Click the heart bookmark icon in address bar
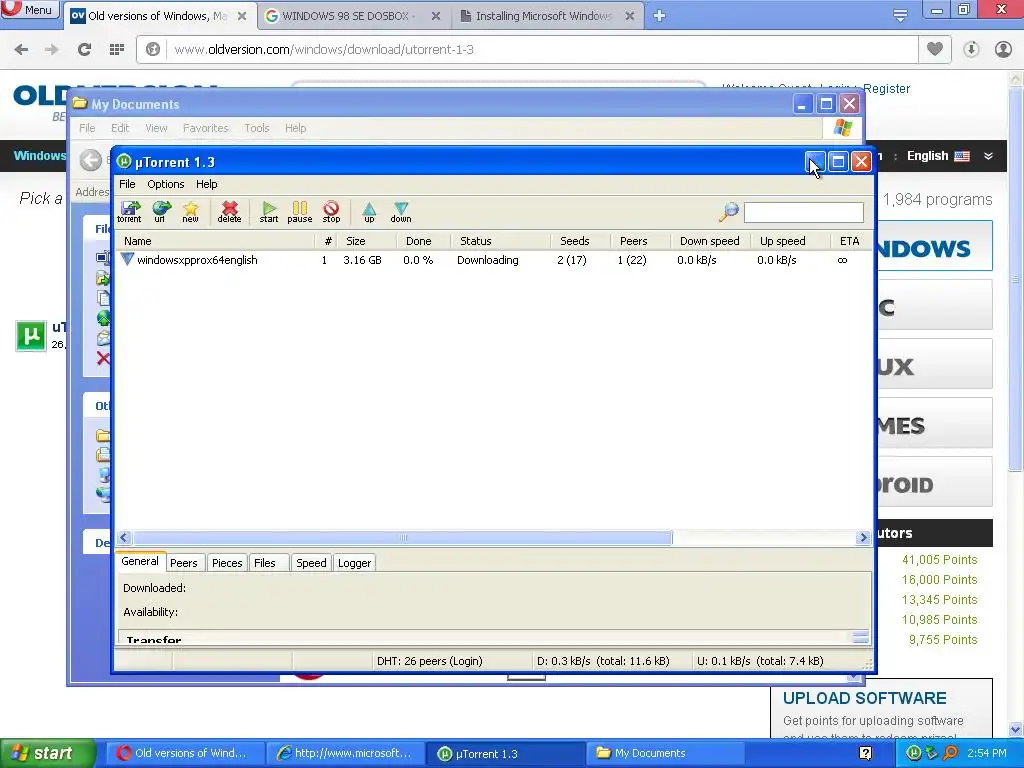The width and height of the screenshot is (1024, 768). click(x=935, y=49)
